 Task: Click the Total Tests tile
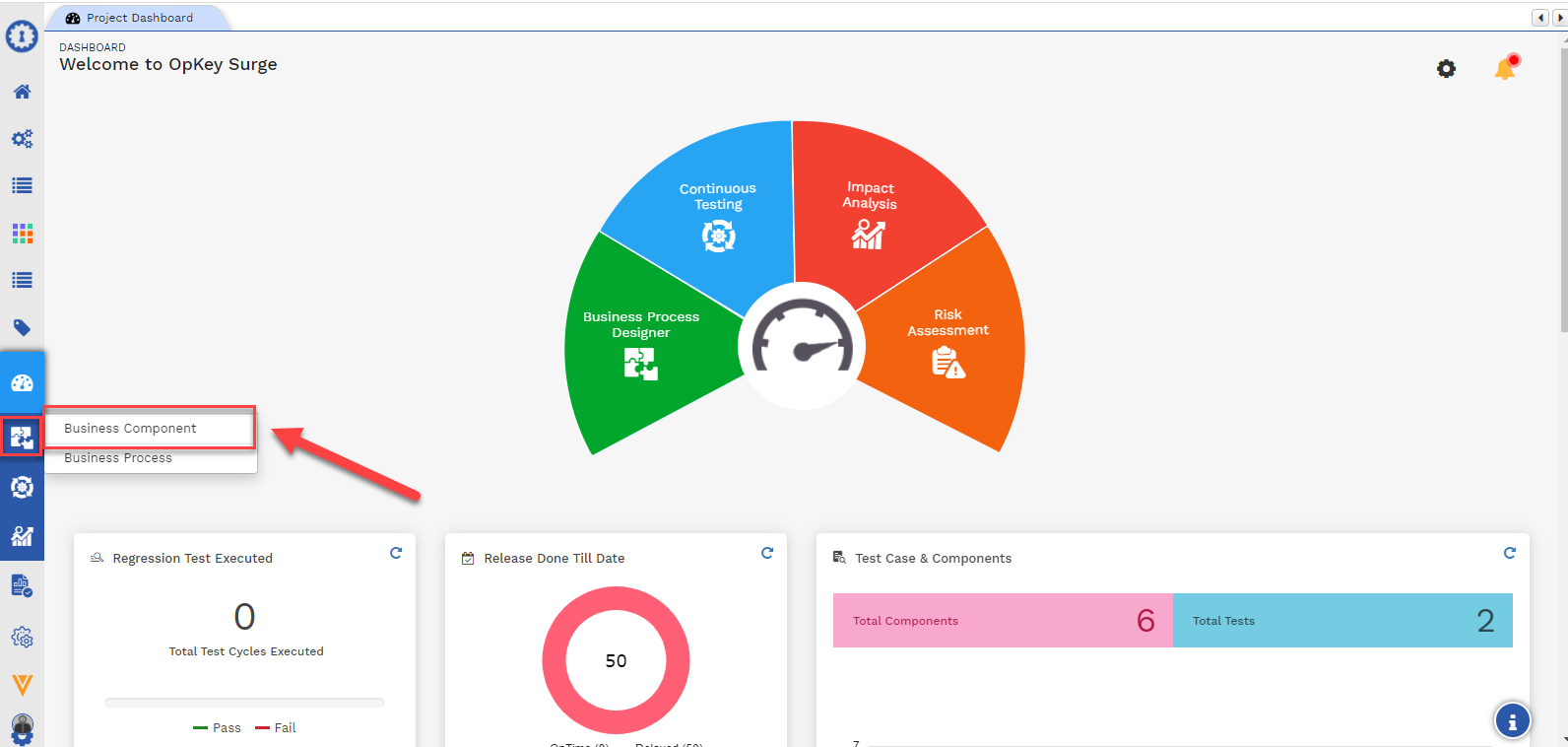pos(1342,621)
